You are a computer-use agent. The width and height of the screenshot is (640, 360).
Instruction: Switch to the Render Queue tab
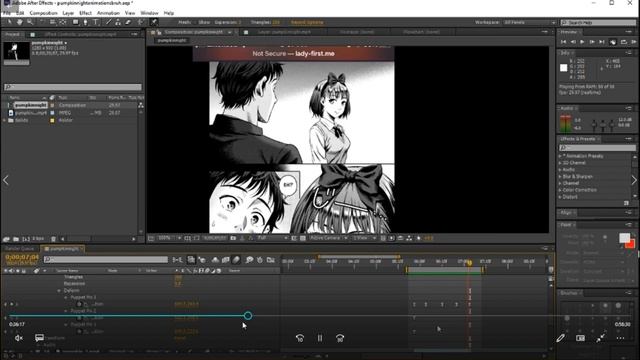[19, 248]
